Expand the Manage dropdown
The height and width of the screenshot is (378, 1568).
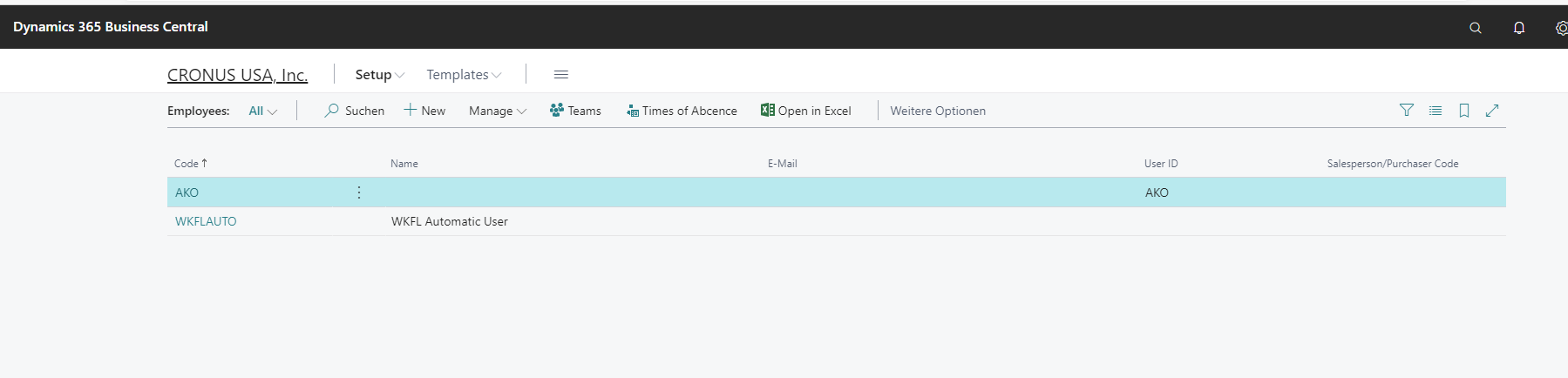coord(497,111)
